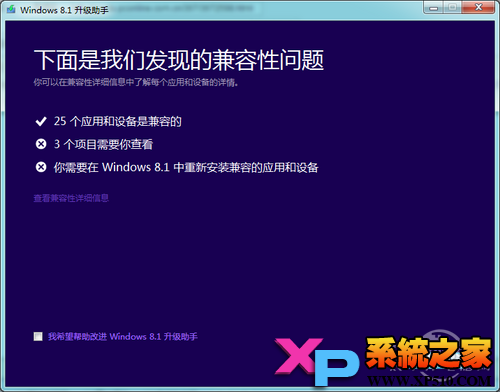Select the text 3 个项目需要你查看

(x=103, y=144)
